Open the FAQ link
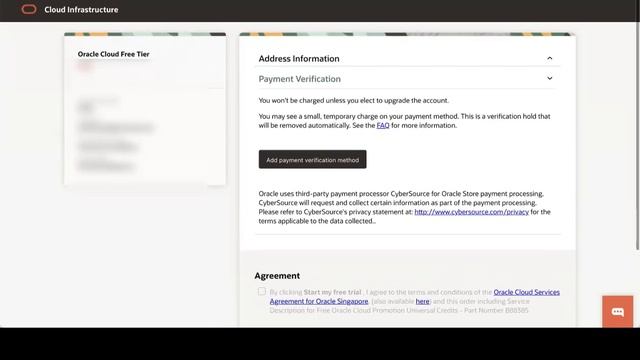 (383, 125)
